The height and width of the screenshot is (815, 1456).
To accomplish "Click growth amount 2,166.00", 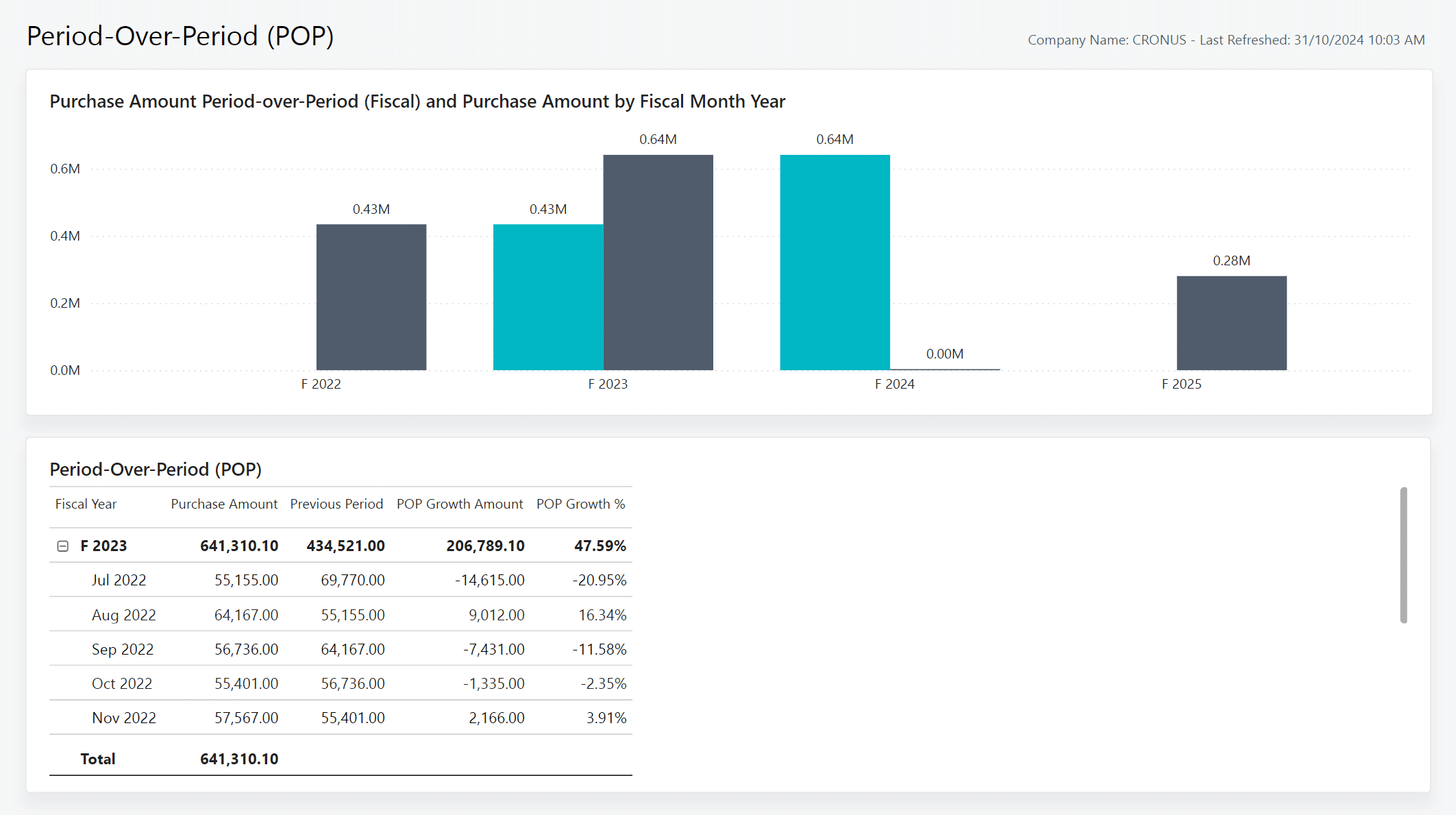I will pos(497,718).
